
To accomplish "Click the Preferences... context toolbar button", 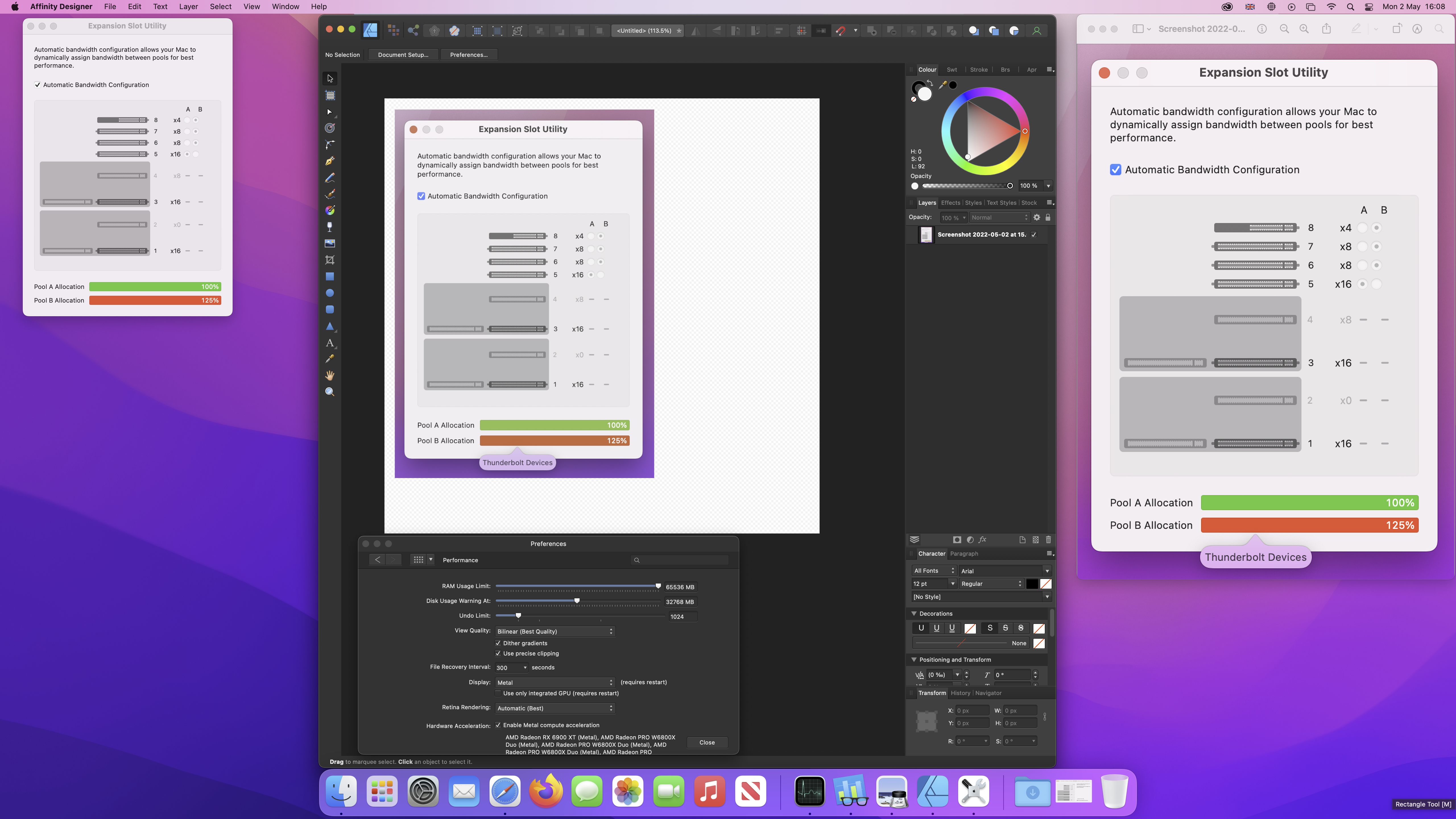I will pos(469,55).
